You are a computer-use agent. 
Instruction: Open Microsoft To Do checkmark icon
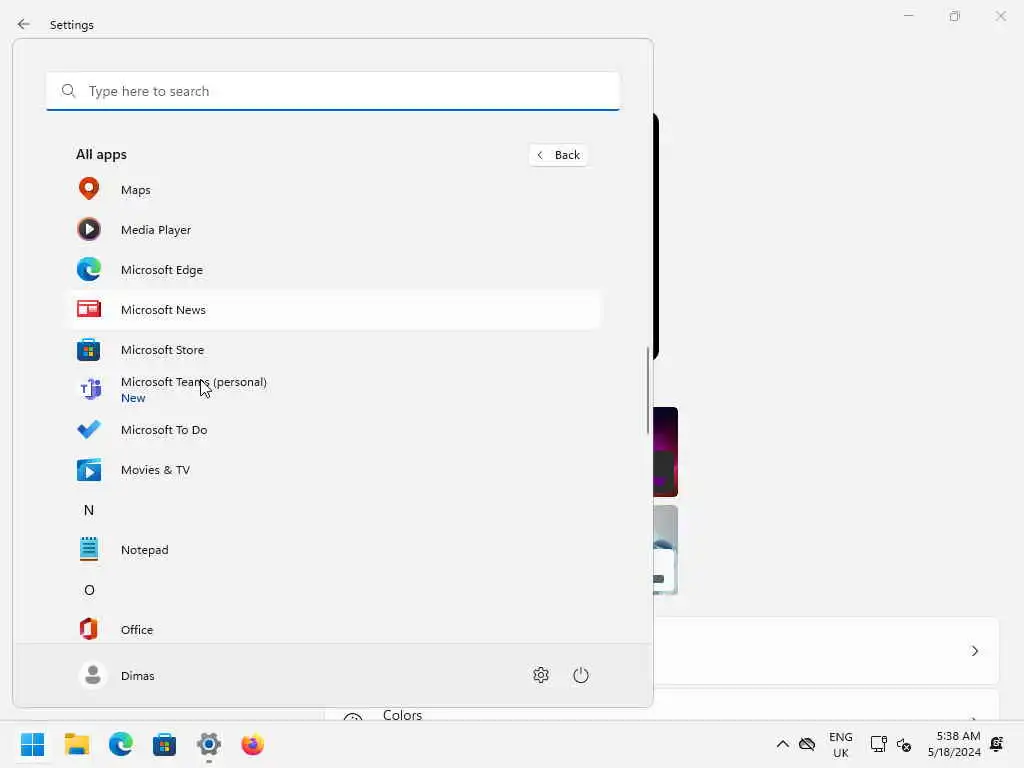pos(89,429)
